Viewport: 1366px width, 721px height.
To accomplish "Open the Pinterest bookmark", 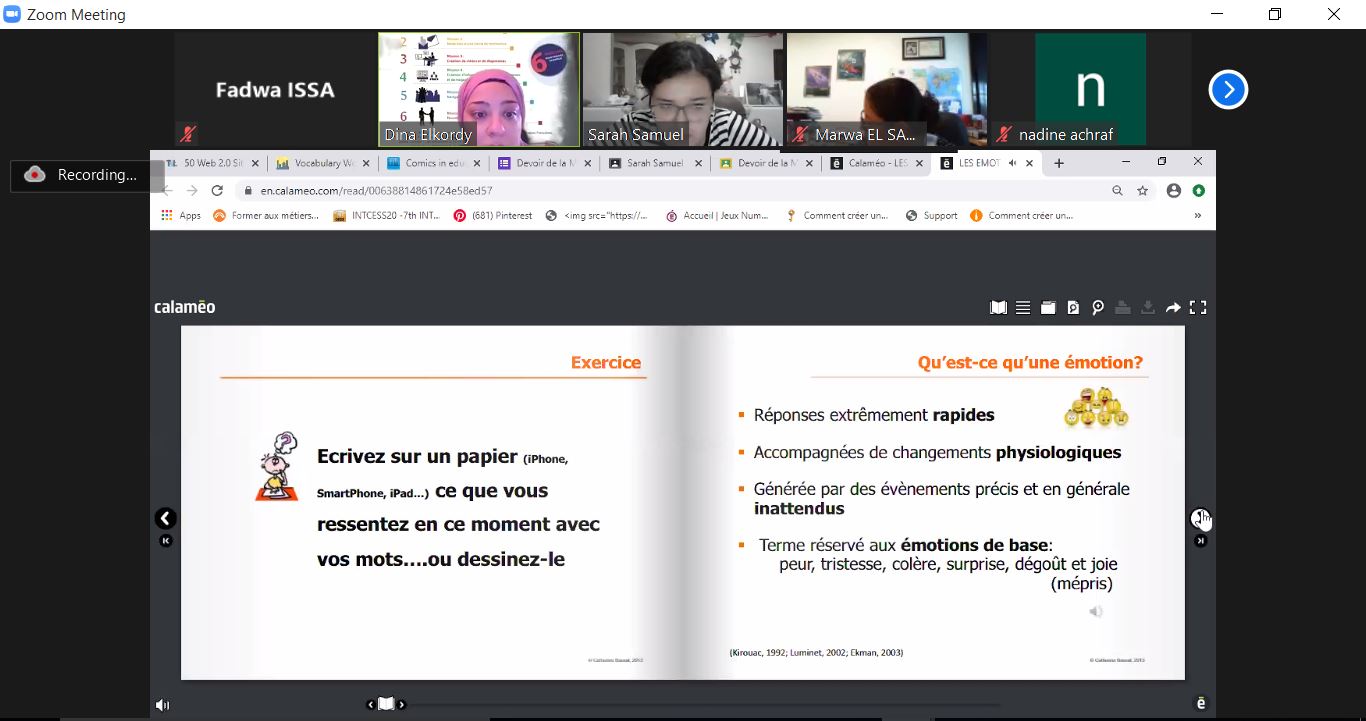I will coord(493,215).
